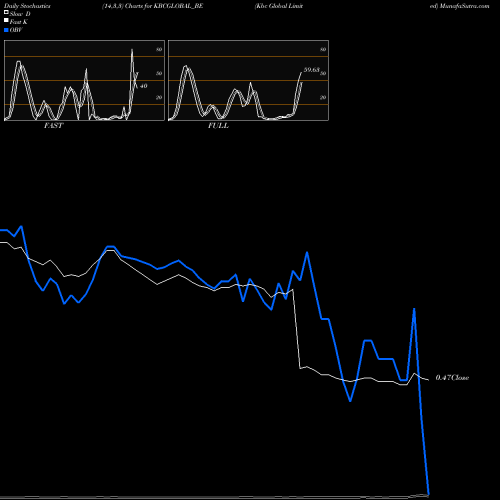Click the 20 axis label in FULL chart
The width and height of the screenshot is (500, 500).
pyautogui.click(x=323, y=97)
